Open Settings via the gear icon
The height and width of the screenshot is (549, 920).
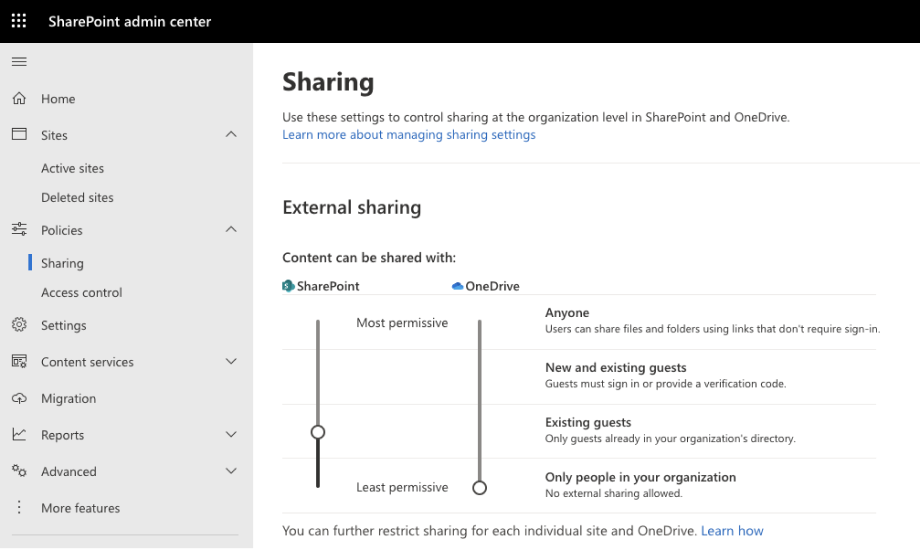tap(19, 325)
